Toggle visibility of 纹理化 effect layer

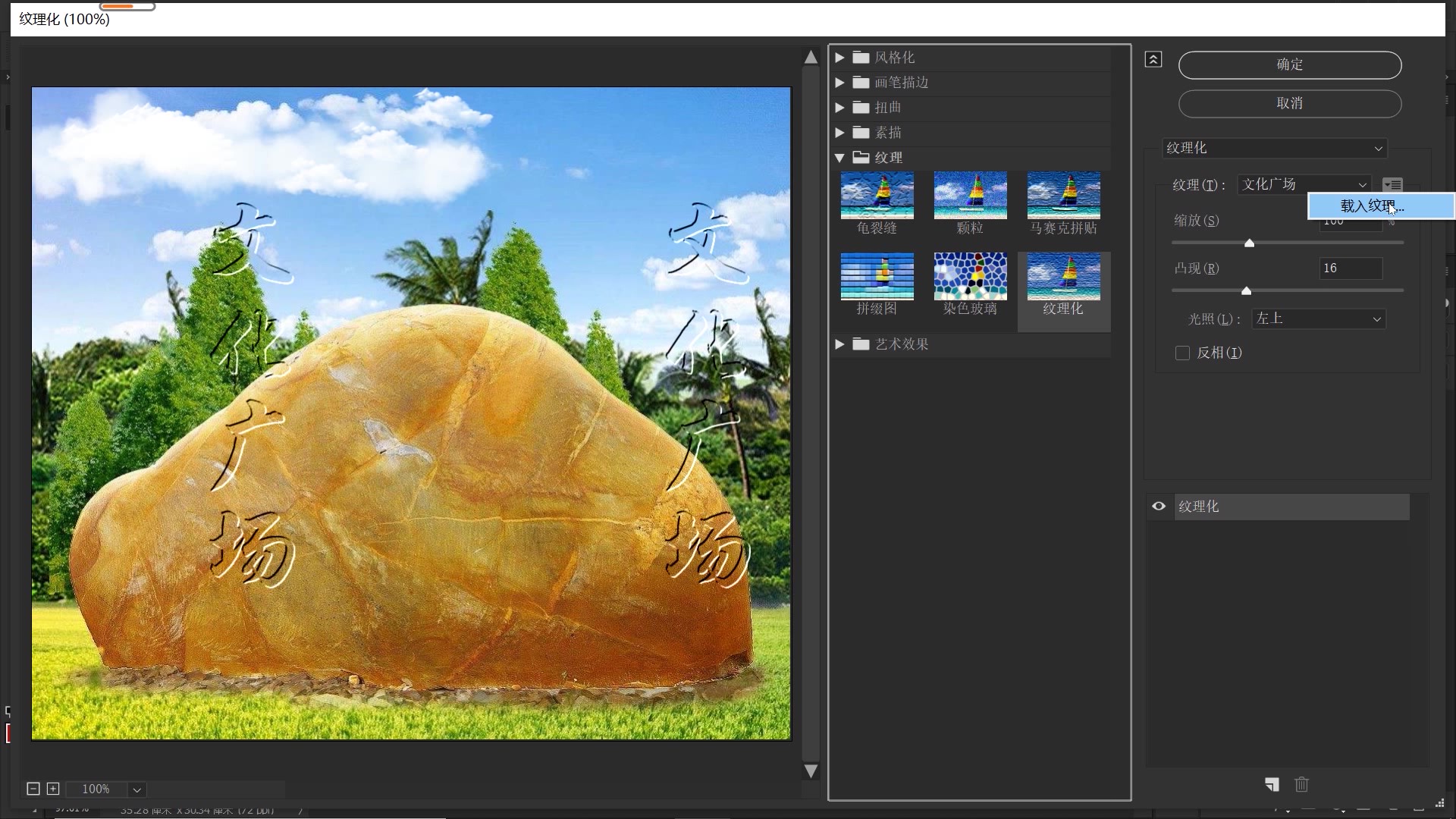click(x=1159, y=507)
